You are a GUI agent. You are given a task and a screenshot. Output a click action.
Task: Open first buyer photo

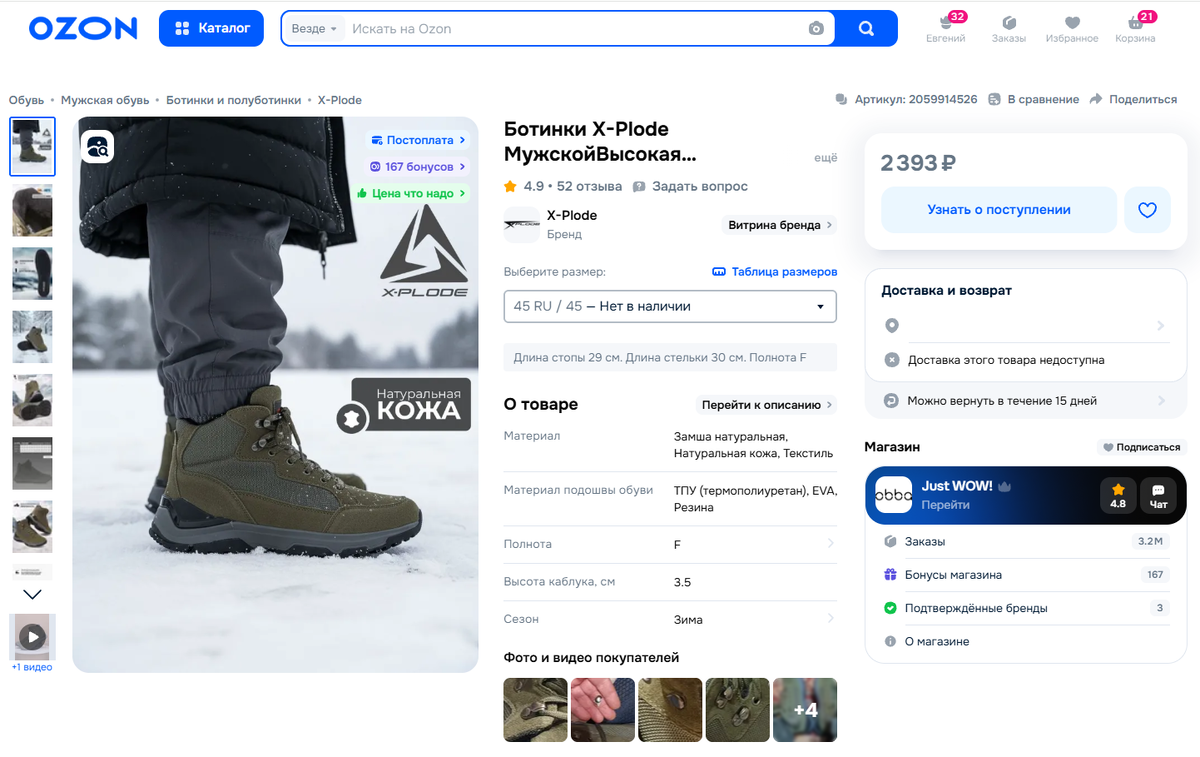535,710
